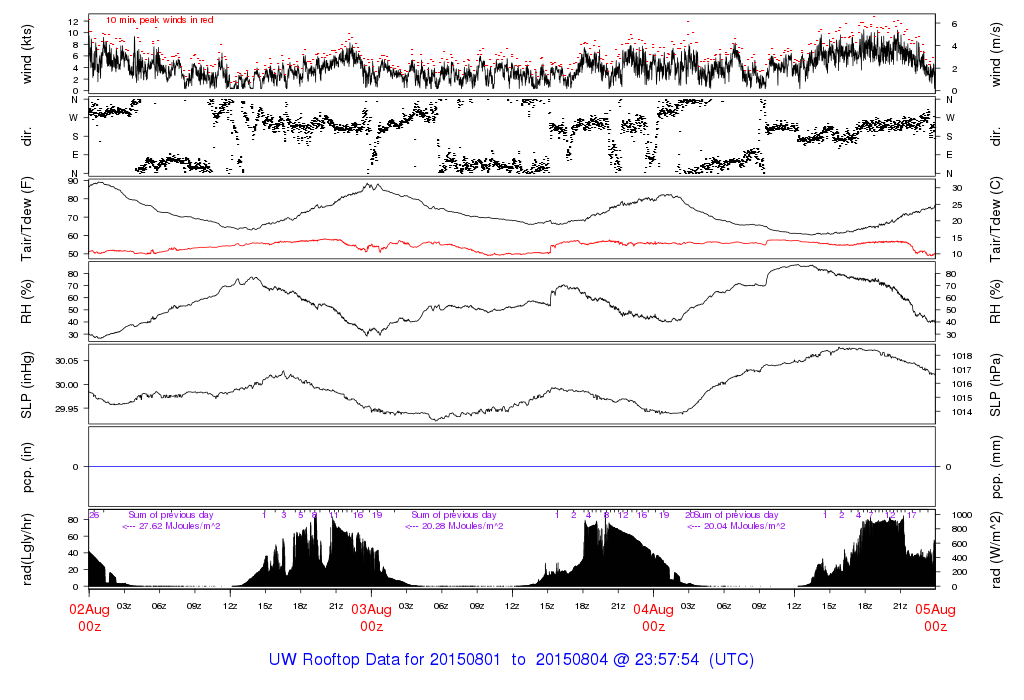Screen dimensions: 1024x700
Task: Select the '27.62 MJoules/m^2' radiation sum
Action: pyautogui.click(x=180, y=526)
